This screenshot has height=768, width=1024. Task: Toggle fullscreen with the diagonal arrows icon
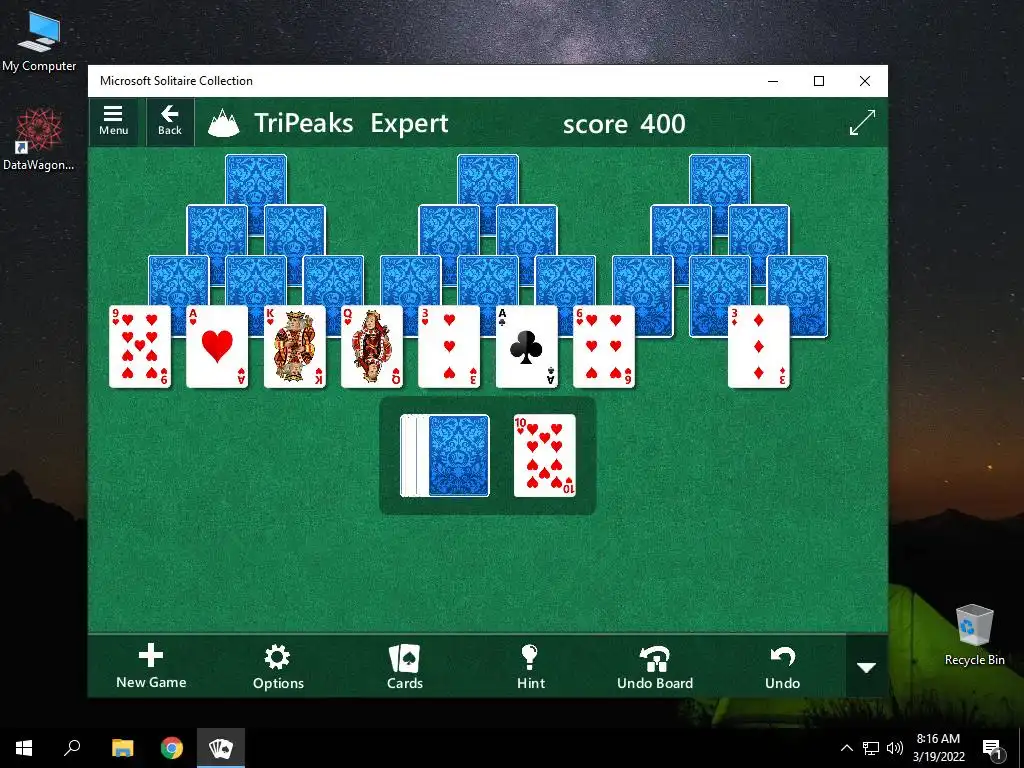click(862, 122)
